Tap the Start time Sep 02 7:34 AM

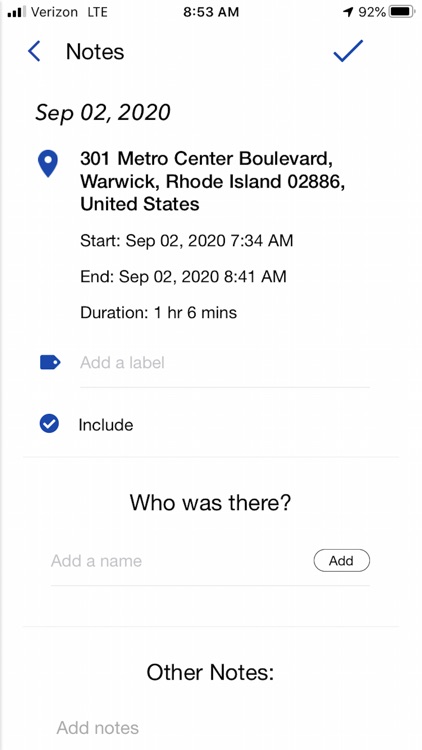pos(187,241)
